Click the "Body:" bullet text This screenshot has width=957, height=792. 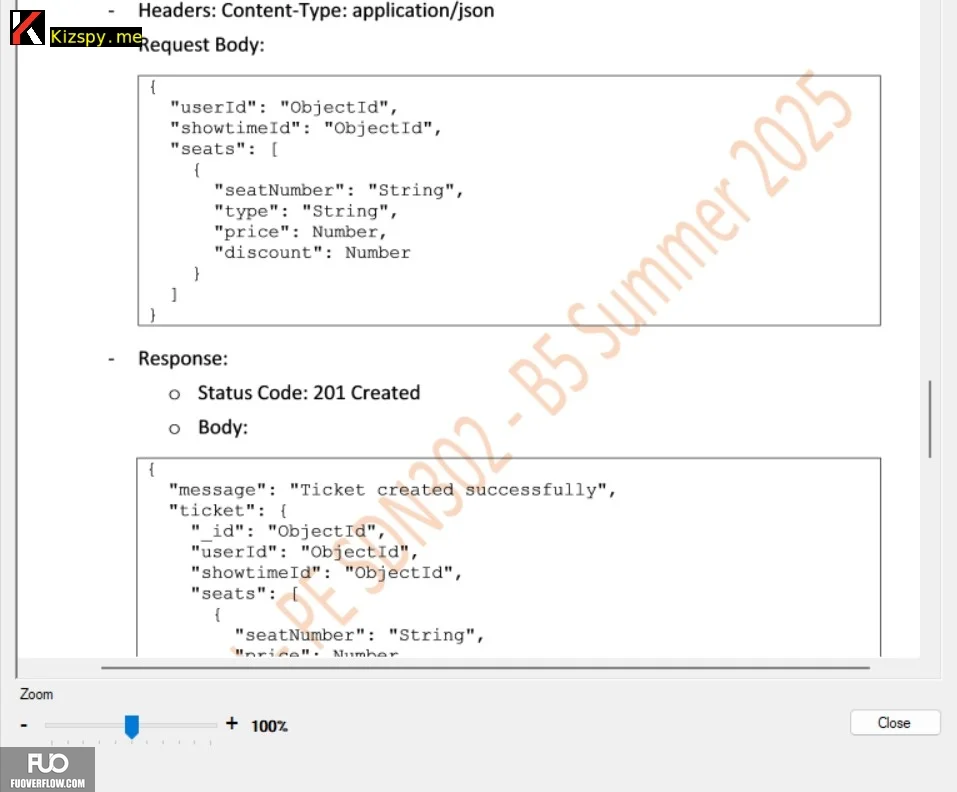click(x=223, y=427)
